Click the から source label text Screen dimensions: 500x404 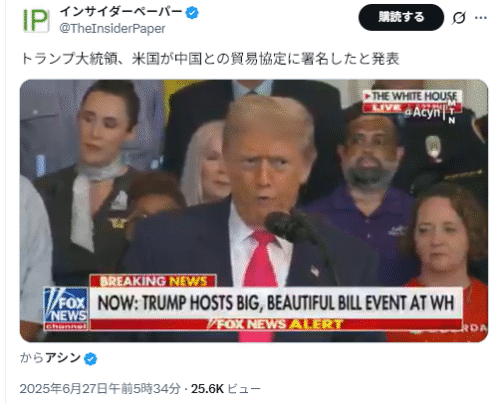pyautogui.click(x=32, y=358)
